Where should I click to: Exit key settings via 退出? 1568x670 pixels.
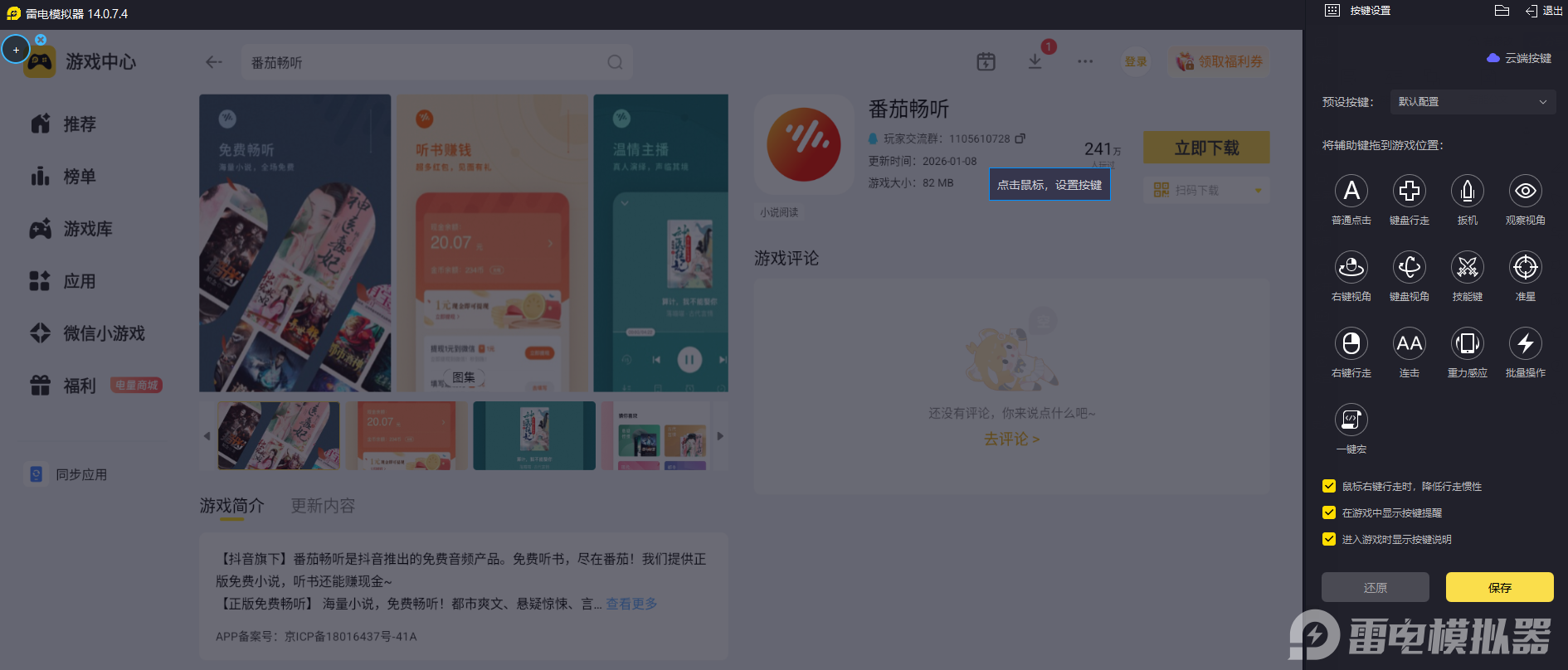pos(1544,11)
